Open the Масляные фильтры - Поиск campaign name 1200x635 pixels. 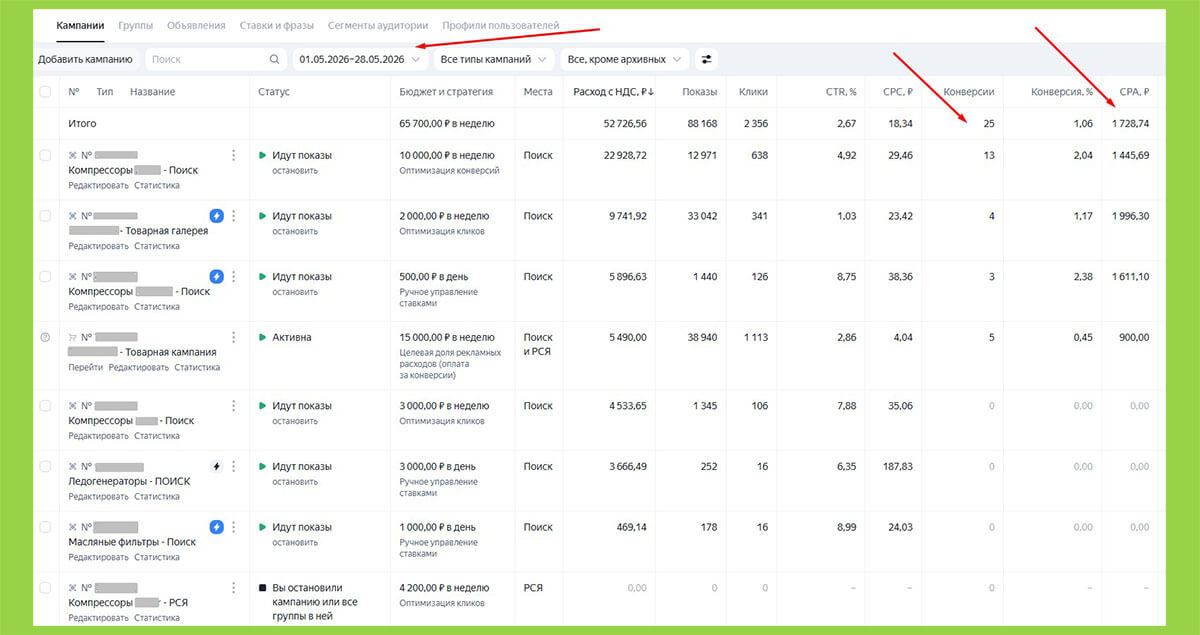point(132,542)
